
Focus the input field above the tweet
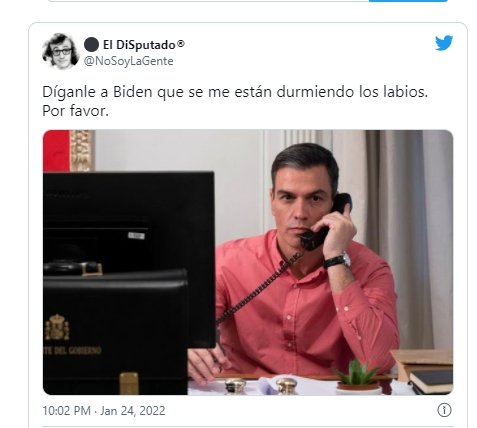click(x=208, y=1)
